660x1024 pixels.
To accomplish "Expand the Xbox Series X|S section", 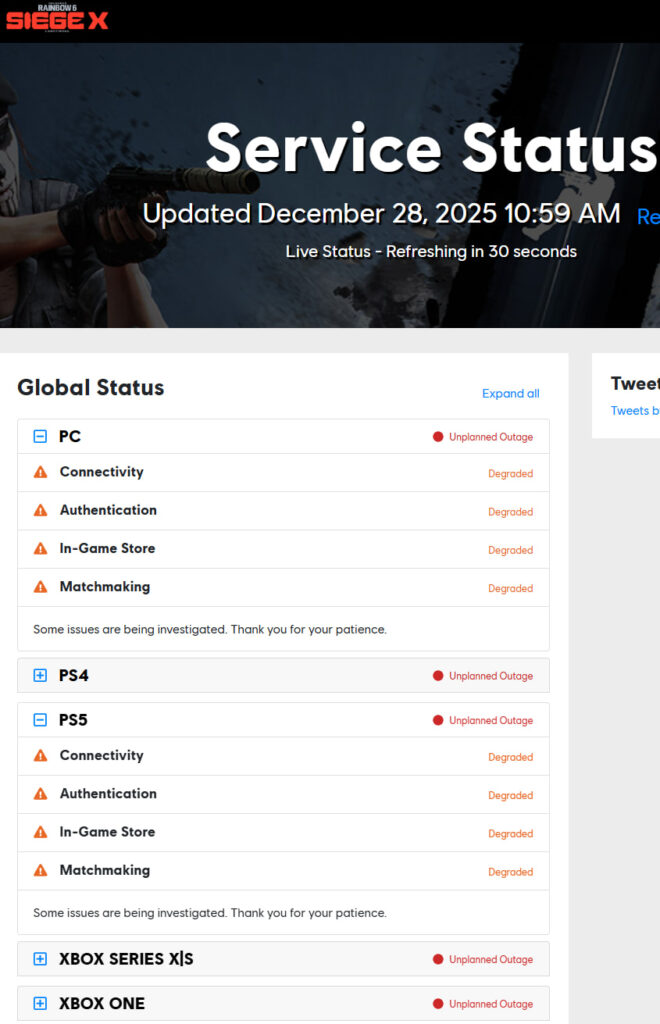I will tap(40, 959).
